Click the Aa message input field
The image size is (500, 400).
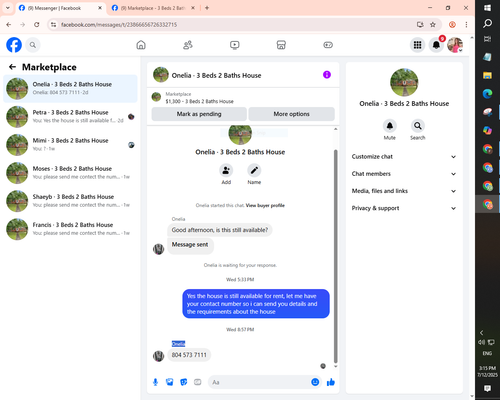coord(258,382)
